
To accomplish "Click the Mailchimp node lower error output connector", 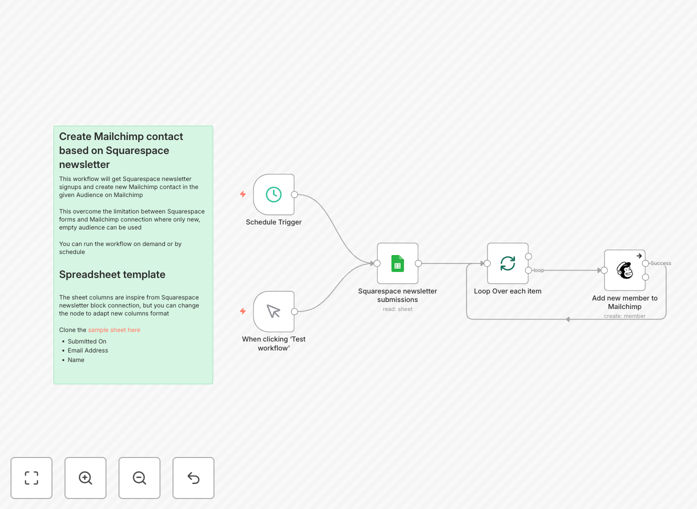I will [645, 277].
